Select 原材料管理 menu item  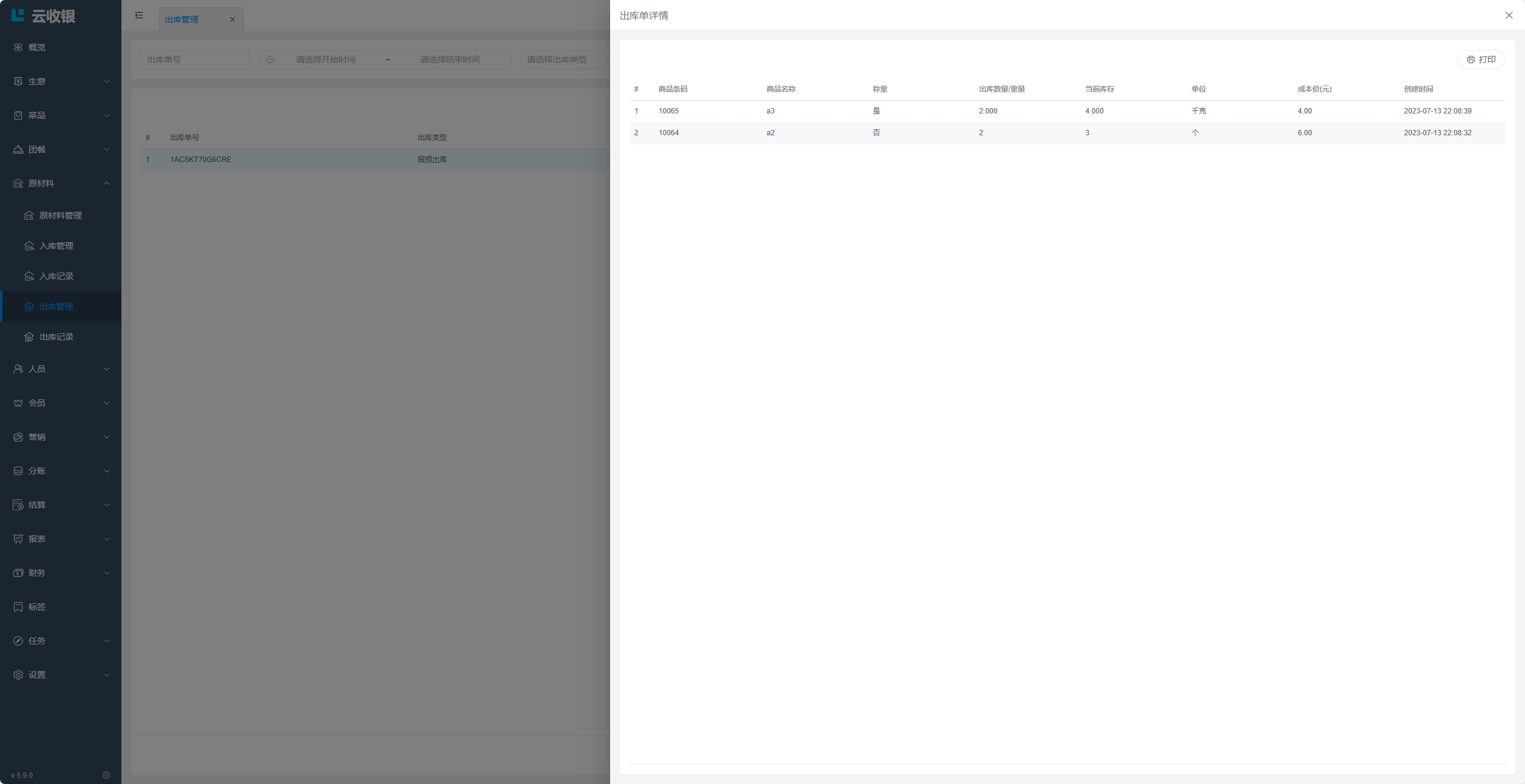(x=60, y=215)
